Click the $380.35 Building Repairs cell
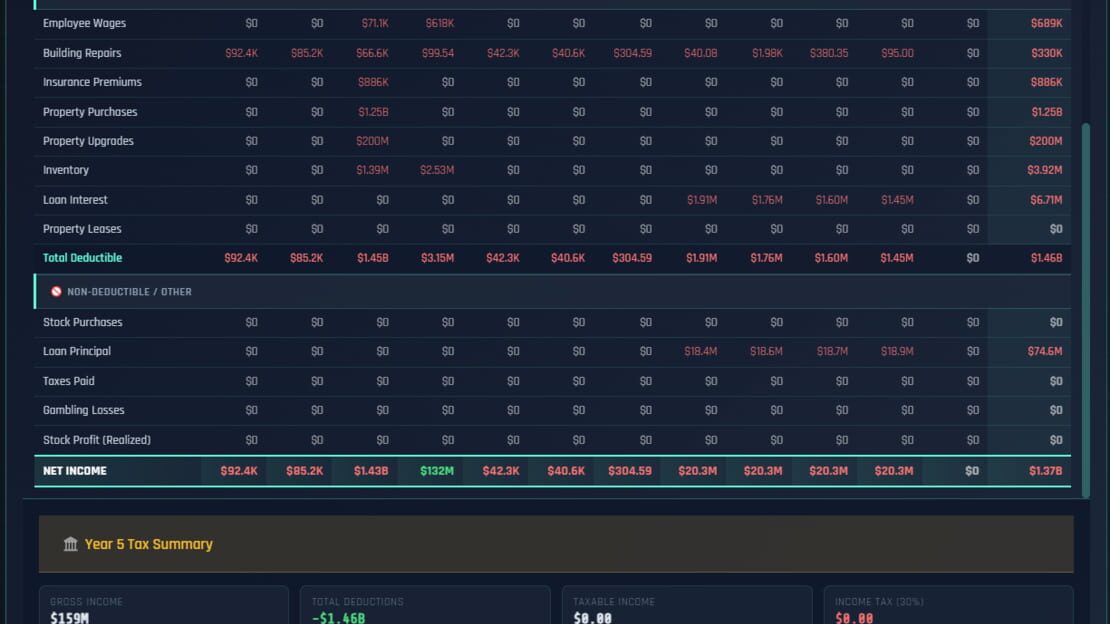 coord(829,53)
